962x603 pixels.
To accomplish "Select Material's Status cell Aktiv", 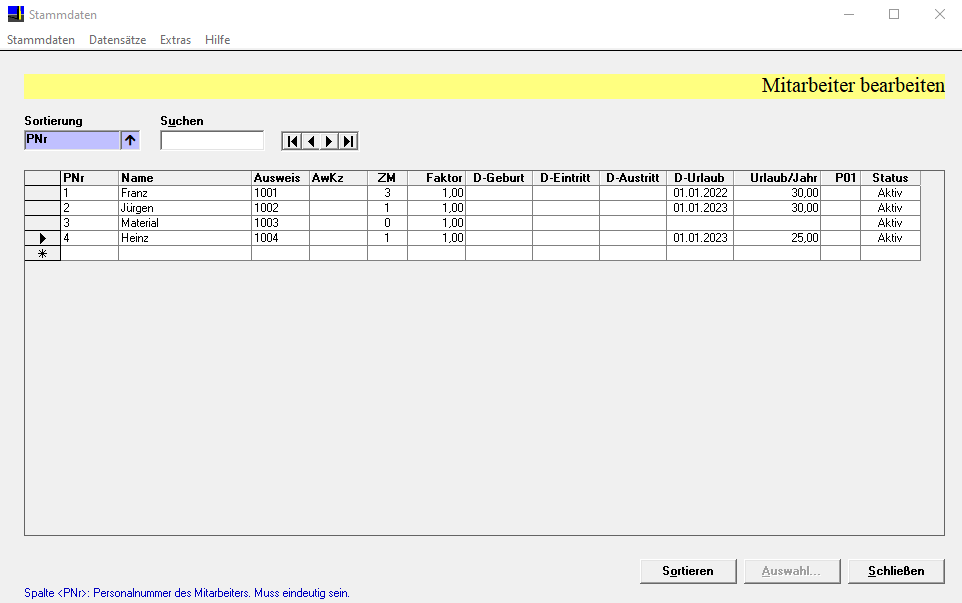I will click(x=890, y=223).
